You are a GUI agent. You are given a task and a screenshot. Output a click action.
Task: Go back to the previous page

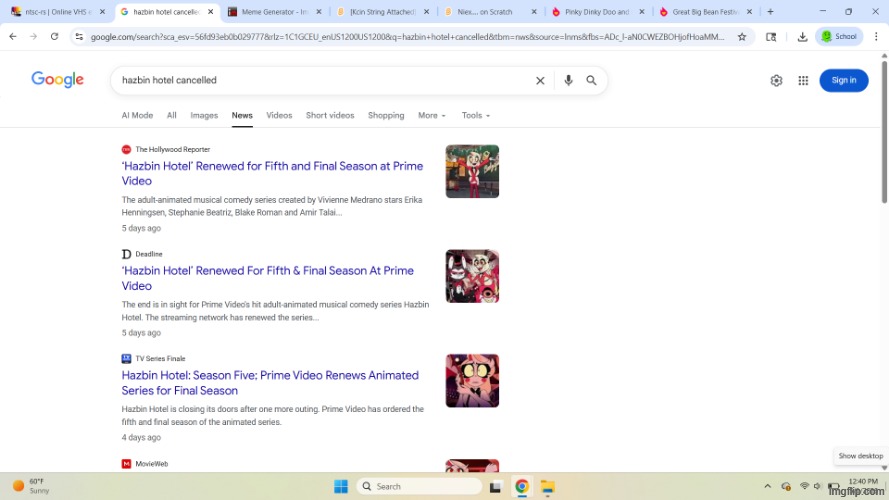pos(12,36)
